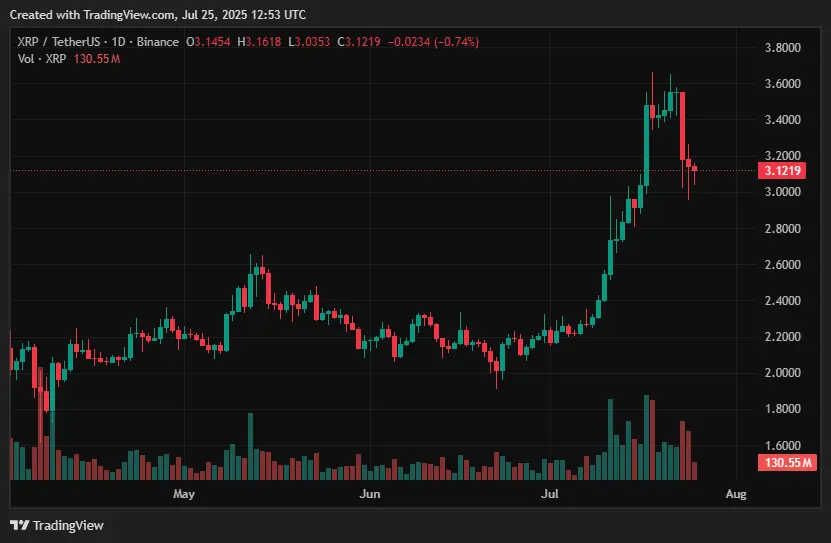831x543 pixels.
Task: Click the May label on time axis
Action: coord(184,494)
